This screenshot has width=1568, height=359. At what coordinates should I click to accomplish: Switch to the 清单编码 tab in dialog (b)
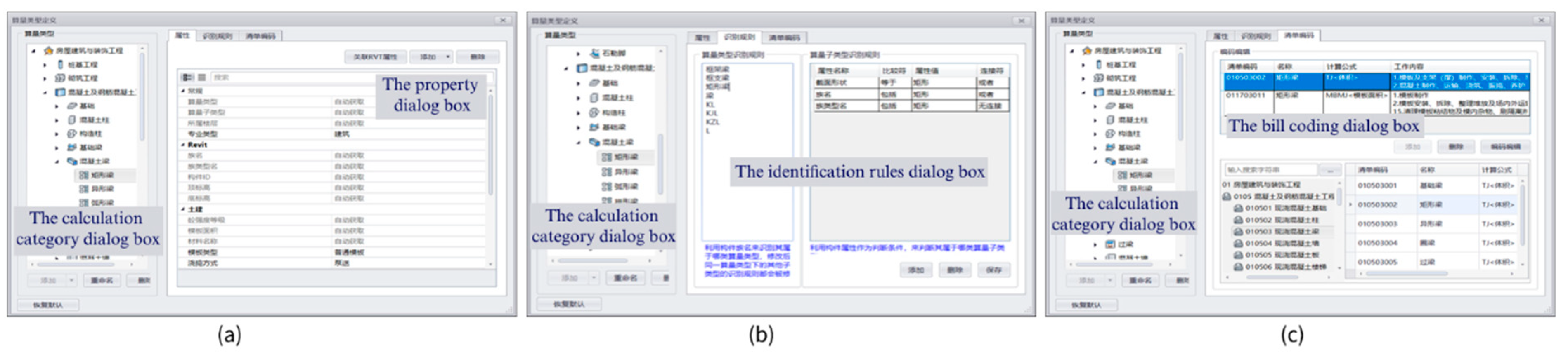click(784, 38)
